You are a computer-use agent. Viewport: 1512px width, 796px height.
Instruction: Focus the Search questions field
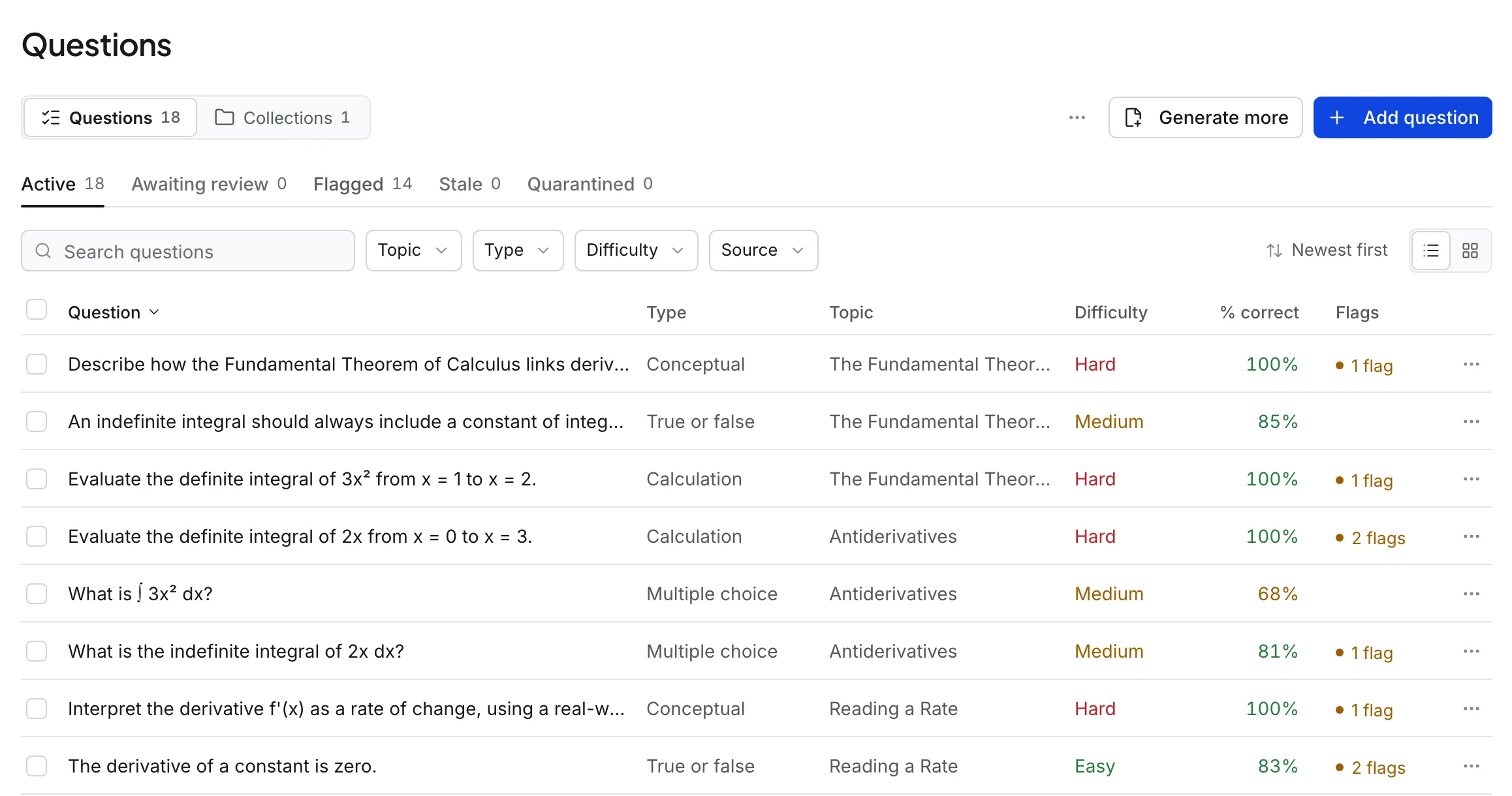click(188, 251)
